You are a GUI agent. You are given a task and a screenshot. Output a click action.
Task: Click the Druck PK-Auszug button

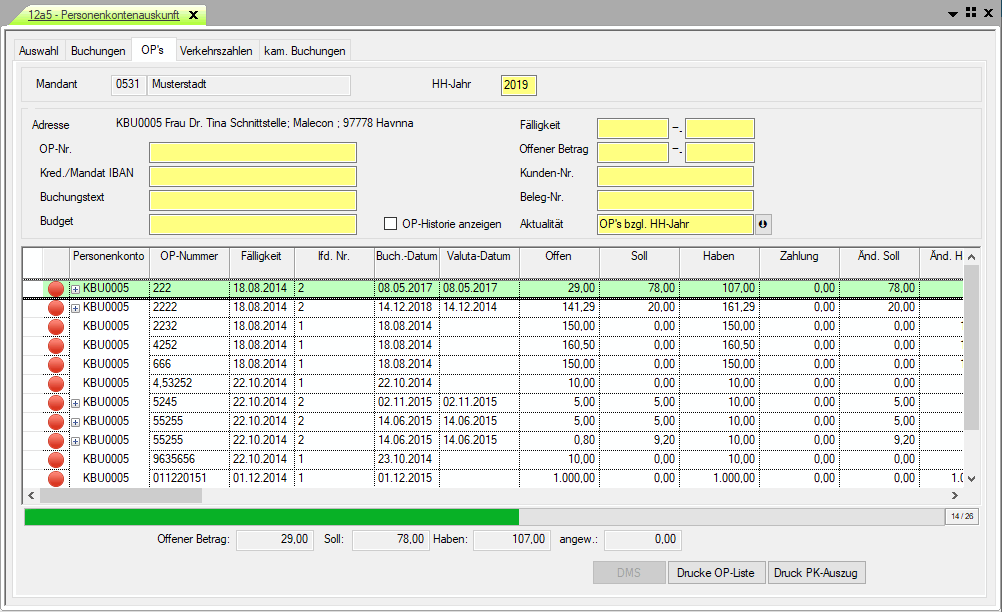point(816,572)
